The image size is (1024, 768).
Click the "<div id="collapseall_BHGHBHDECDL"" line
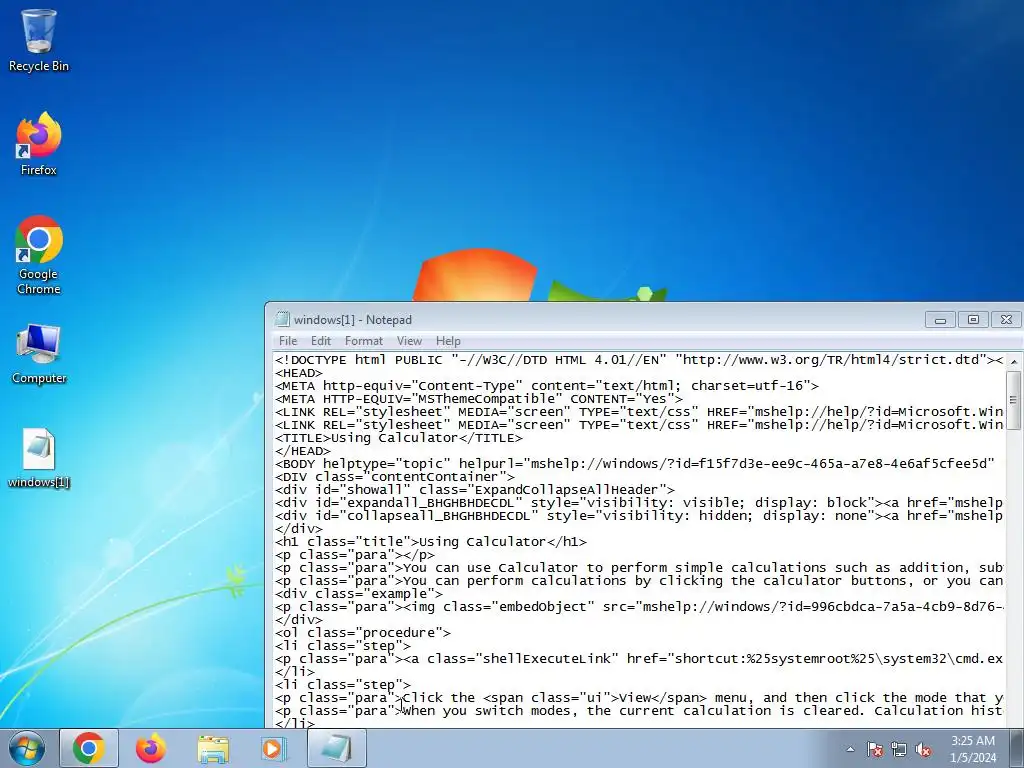click(x=639, y=516)
